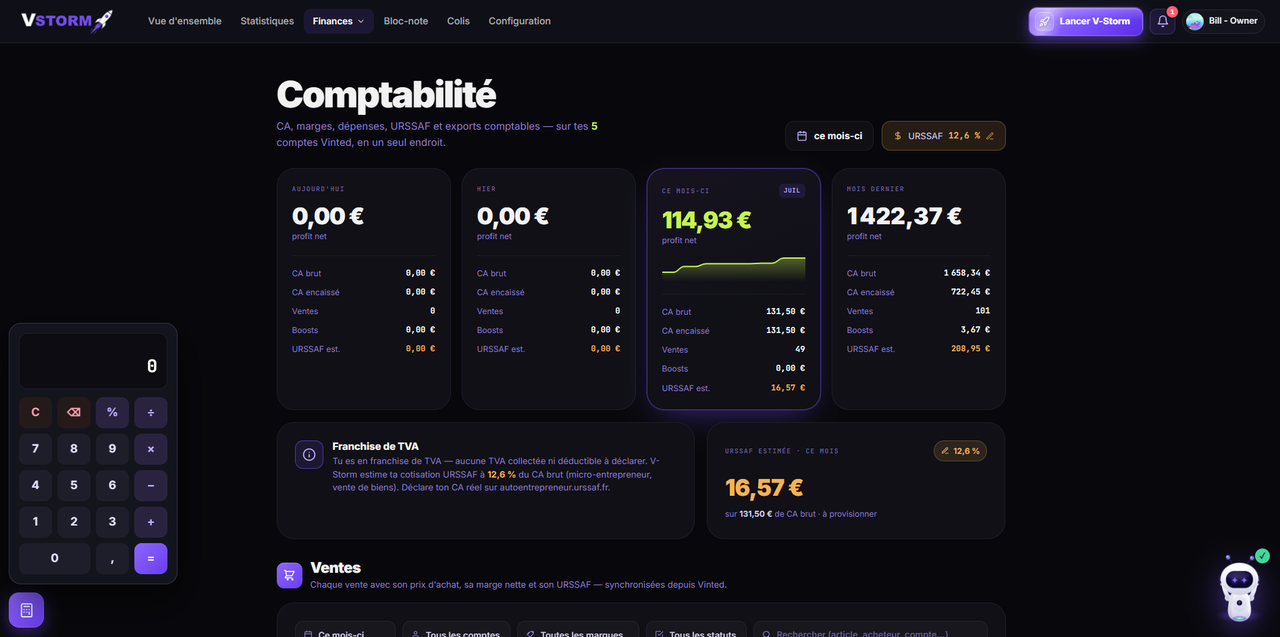1280x637 pixels.
Task: Click calculator digit 9
Action: point(112,449)
